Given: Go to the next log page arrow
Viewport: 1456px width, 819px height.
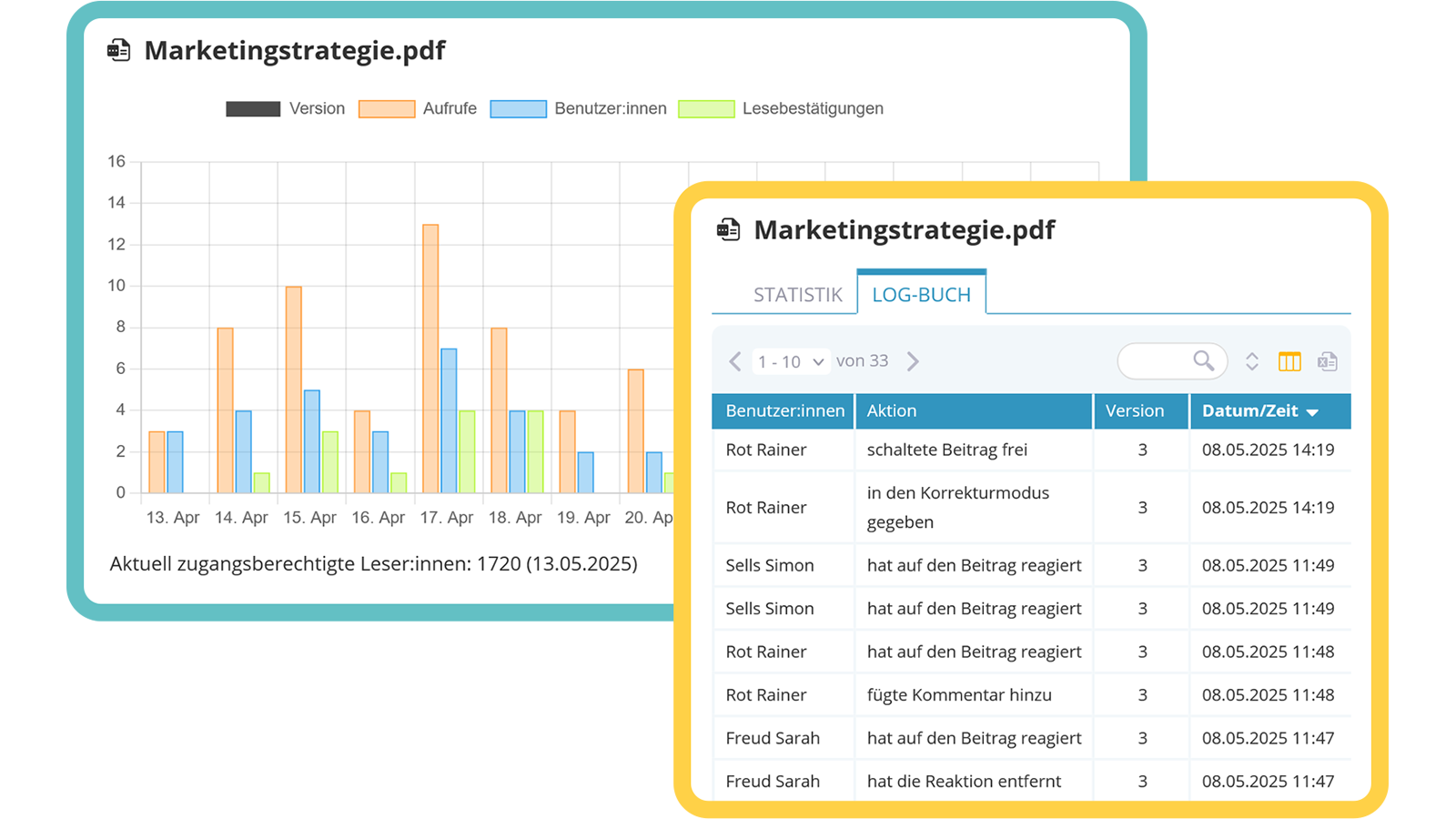Looking at the screenshot, I should [x=913, y=361].
